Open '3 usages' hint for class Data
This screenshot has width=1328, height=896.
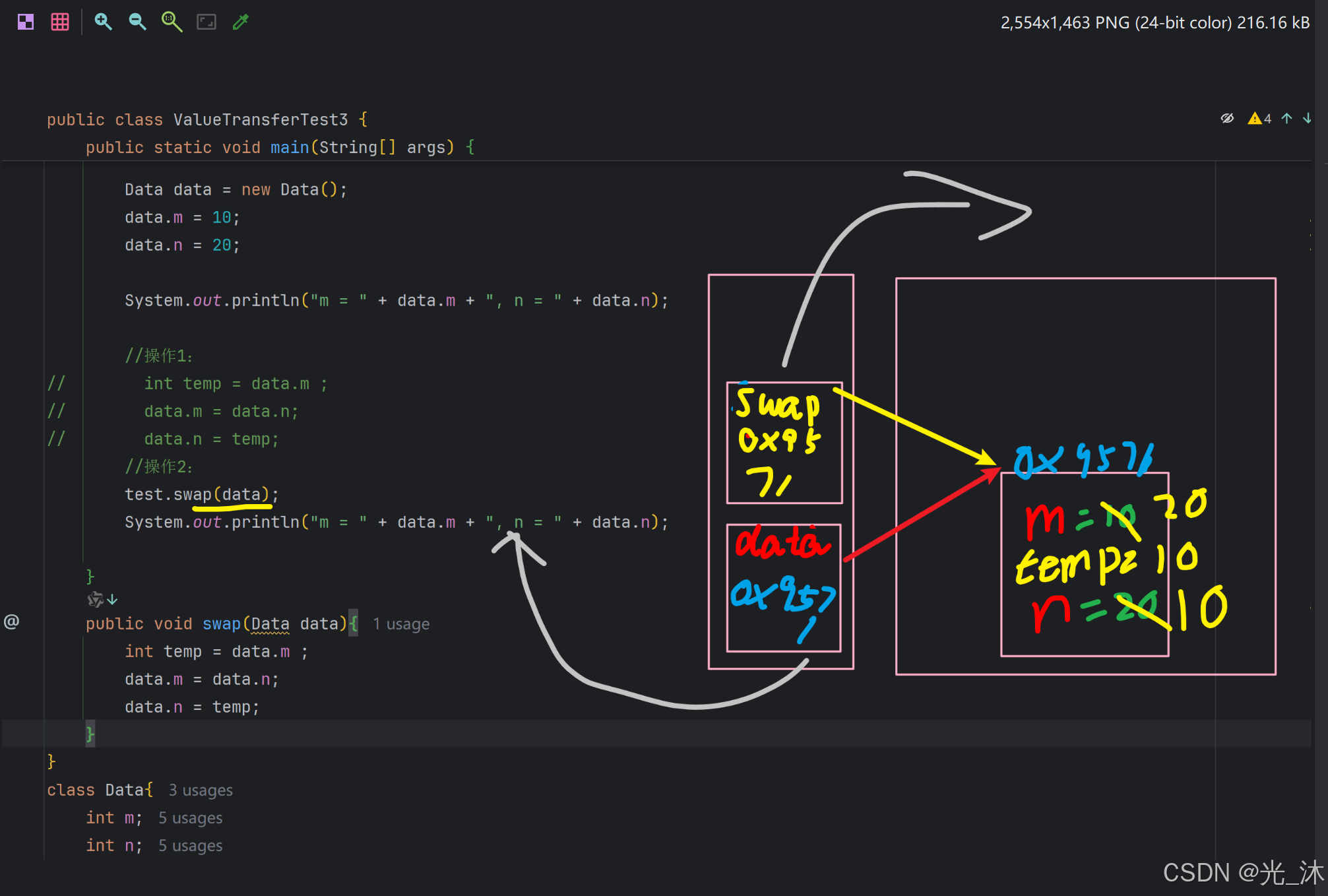201,790
